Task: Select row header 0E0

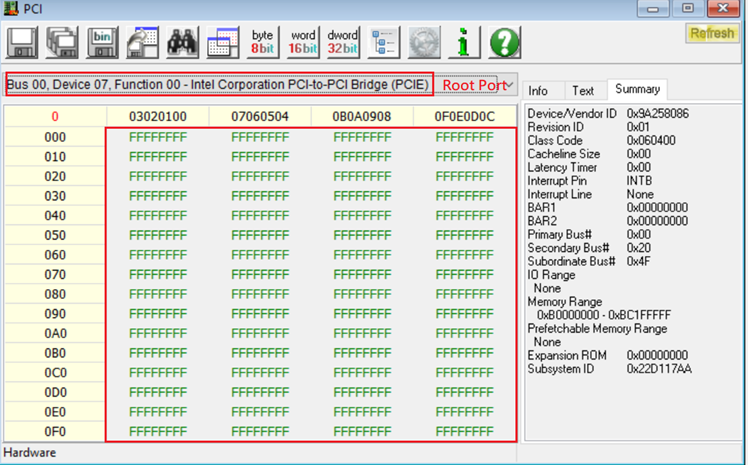Action: [x=55, y=412]
